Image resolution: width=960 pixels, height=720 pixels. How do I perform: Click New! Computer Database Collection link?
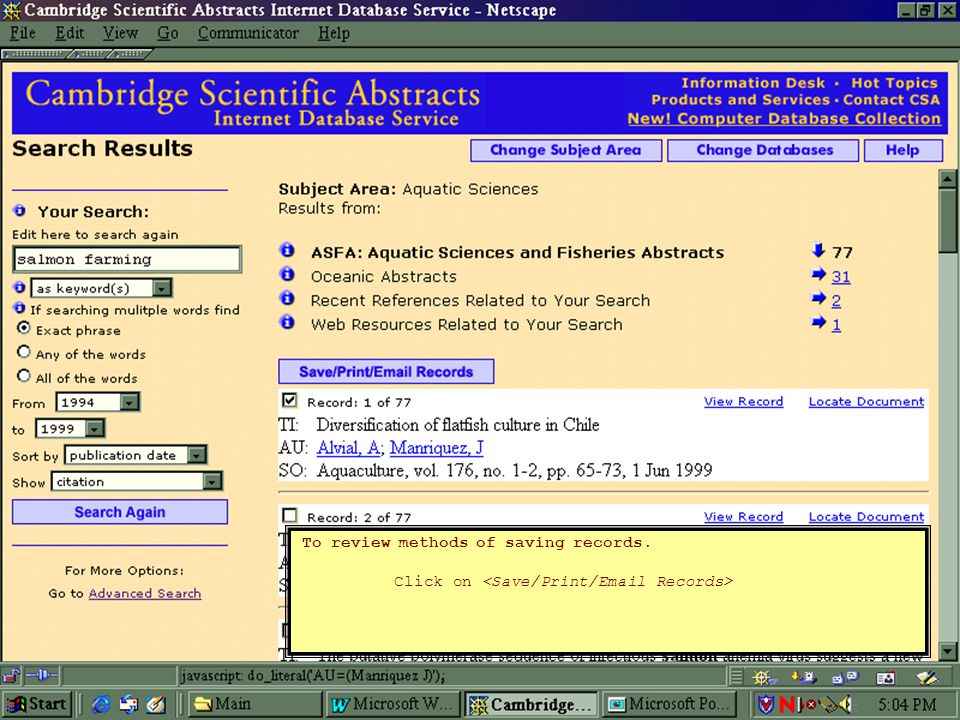pyautogui.click(x=784, y=118)
